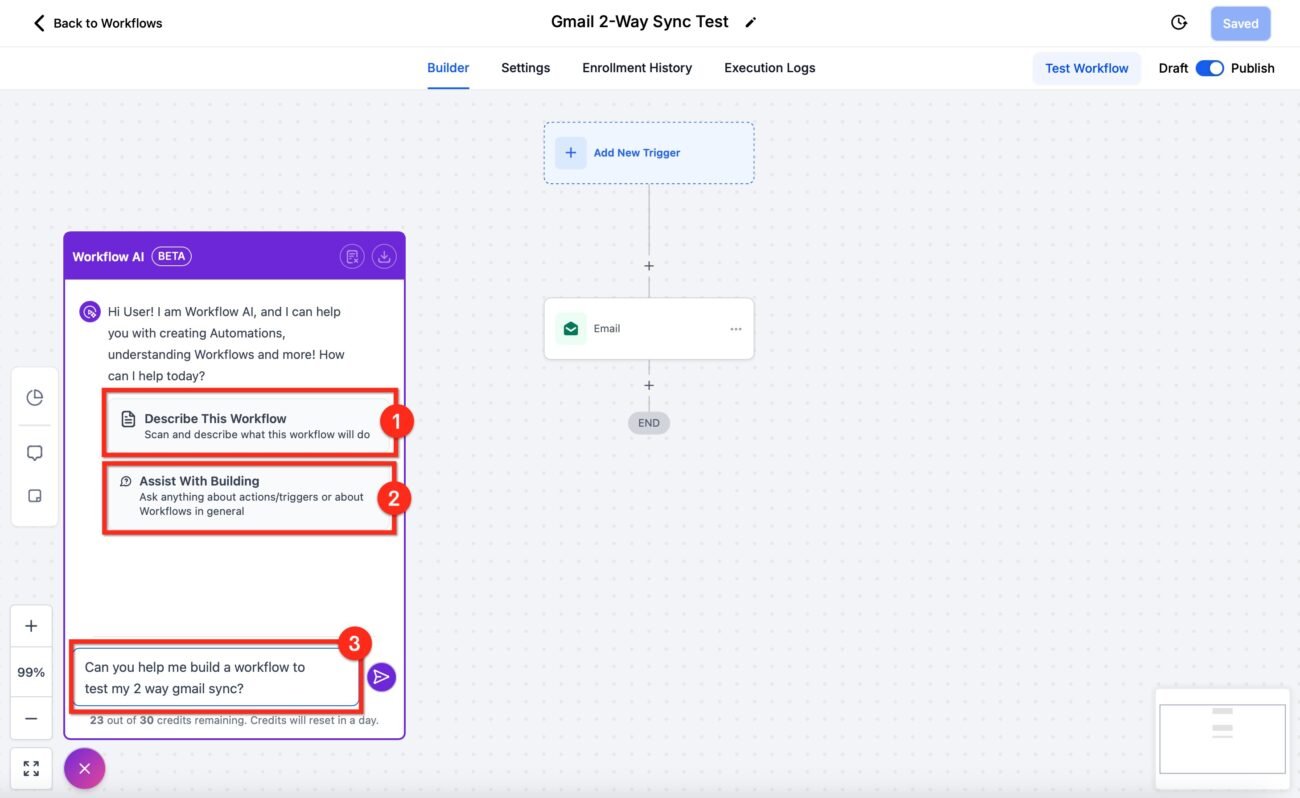Click the send message arrow in Workflow AI

click(381, 676)
